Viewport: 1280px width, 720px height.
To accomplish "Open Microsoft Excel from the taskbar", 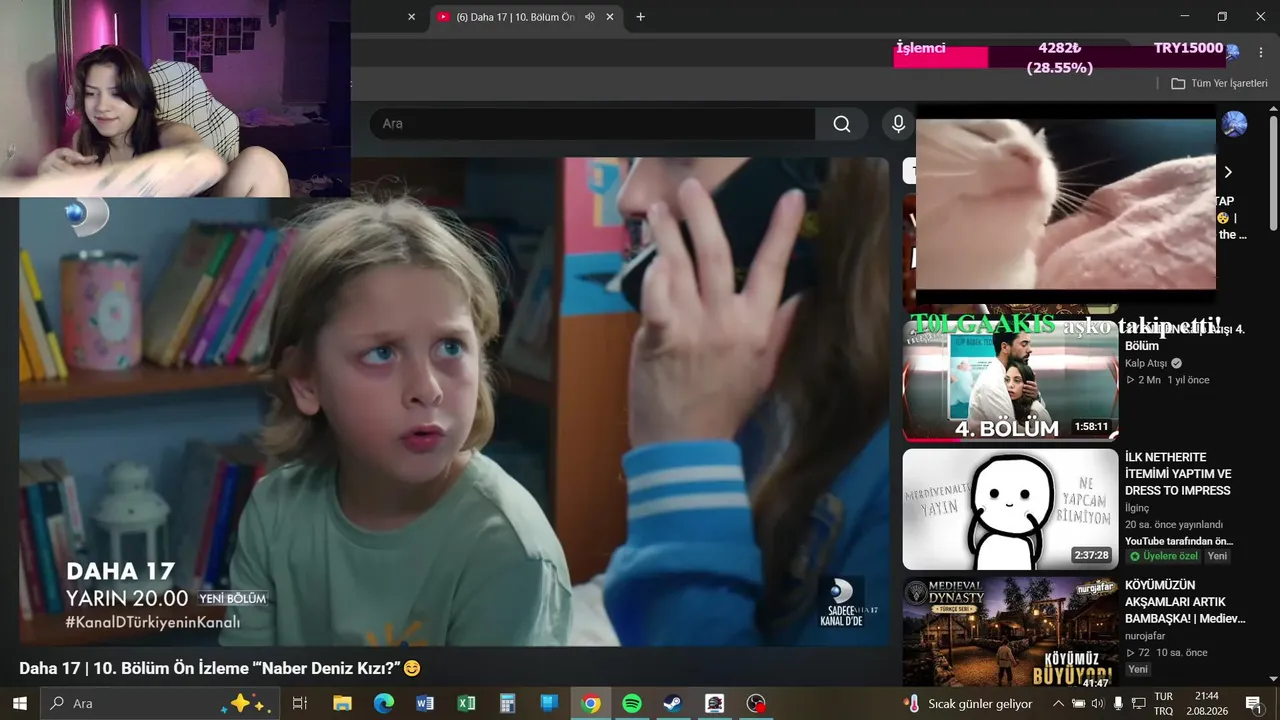I will (x=466, y=703).
